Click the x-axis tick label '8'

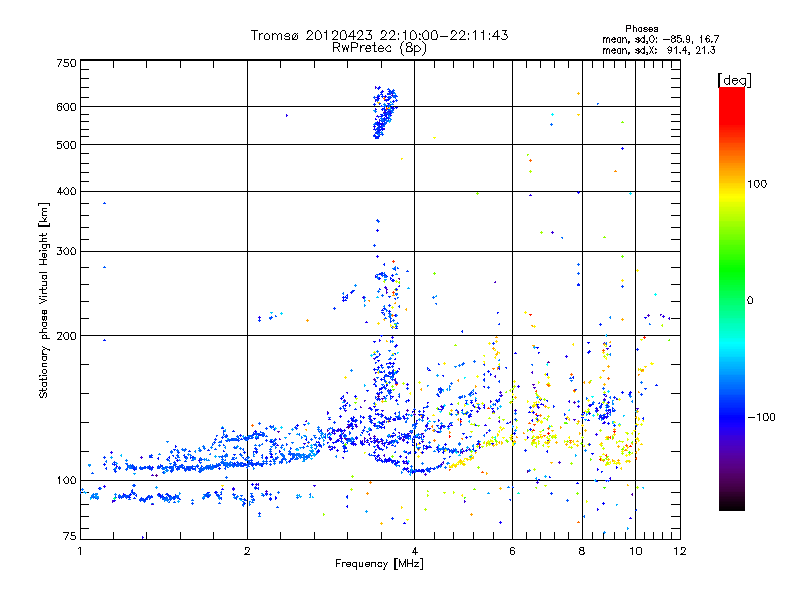(582, 551)
